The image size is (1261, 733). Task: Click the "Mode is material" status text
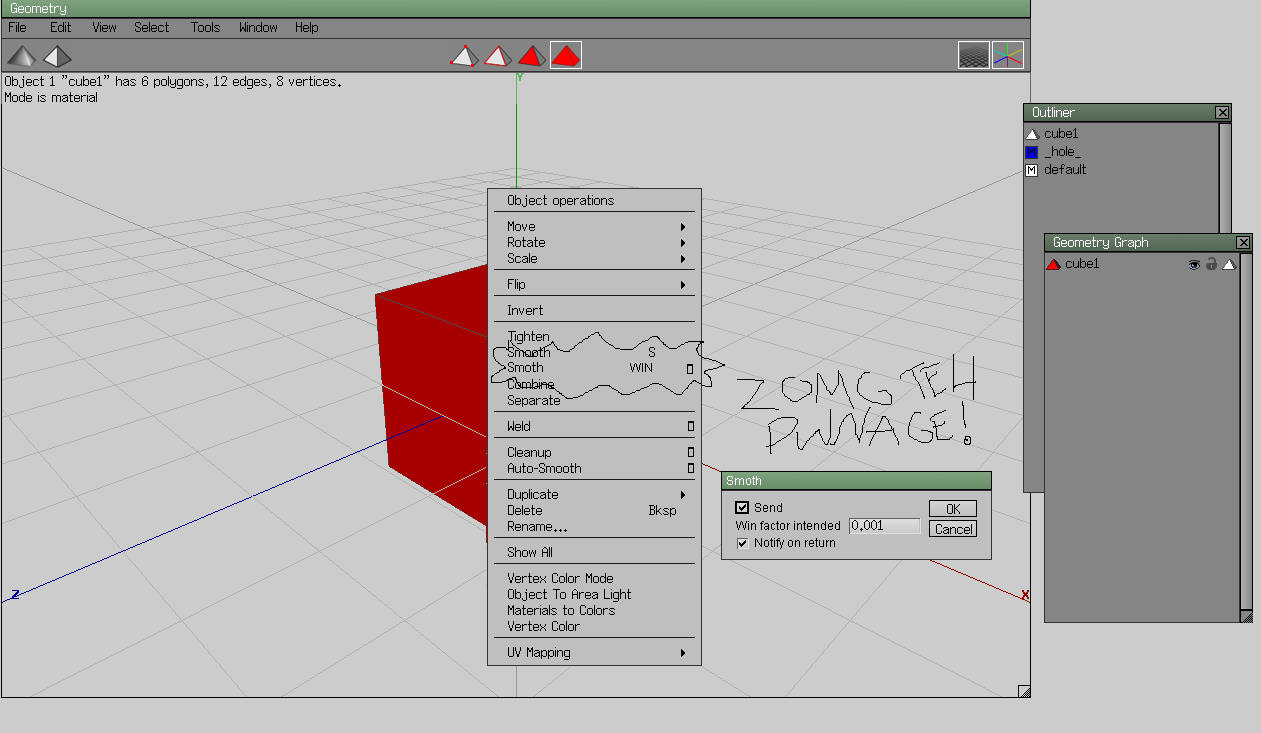point(51,98)
